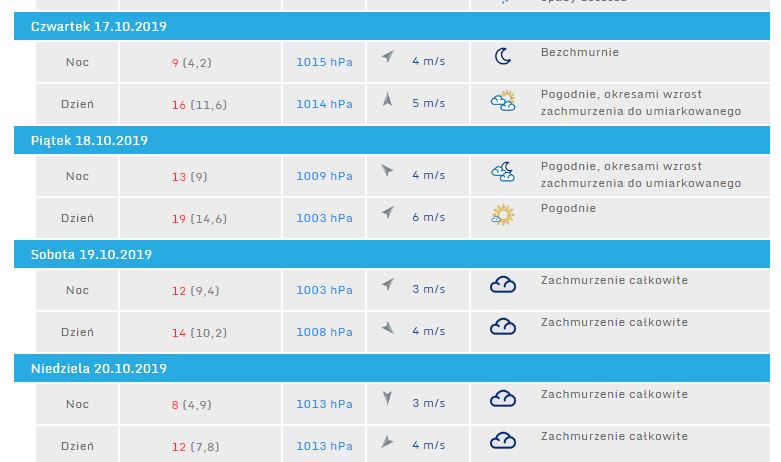
Task: Click the overcast cloud icon for Niedziela day
Action: pyautogui.click(x=503, y=441)
